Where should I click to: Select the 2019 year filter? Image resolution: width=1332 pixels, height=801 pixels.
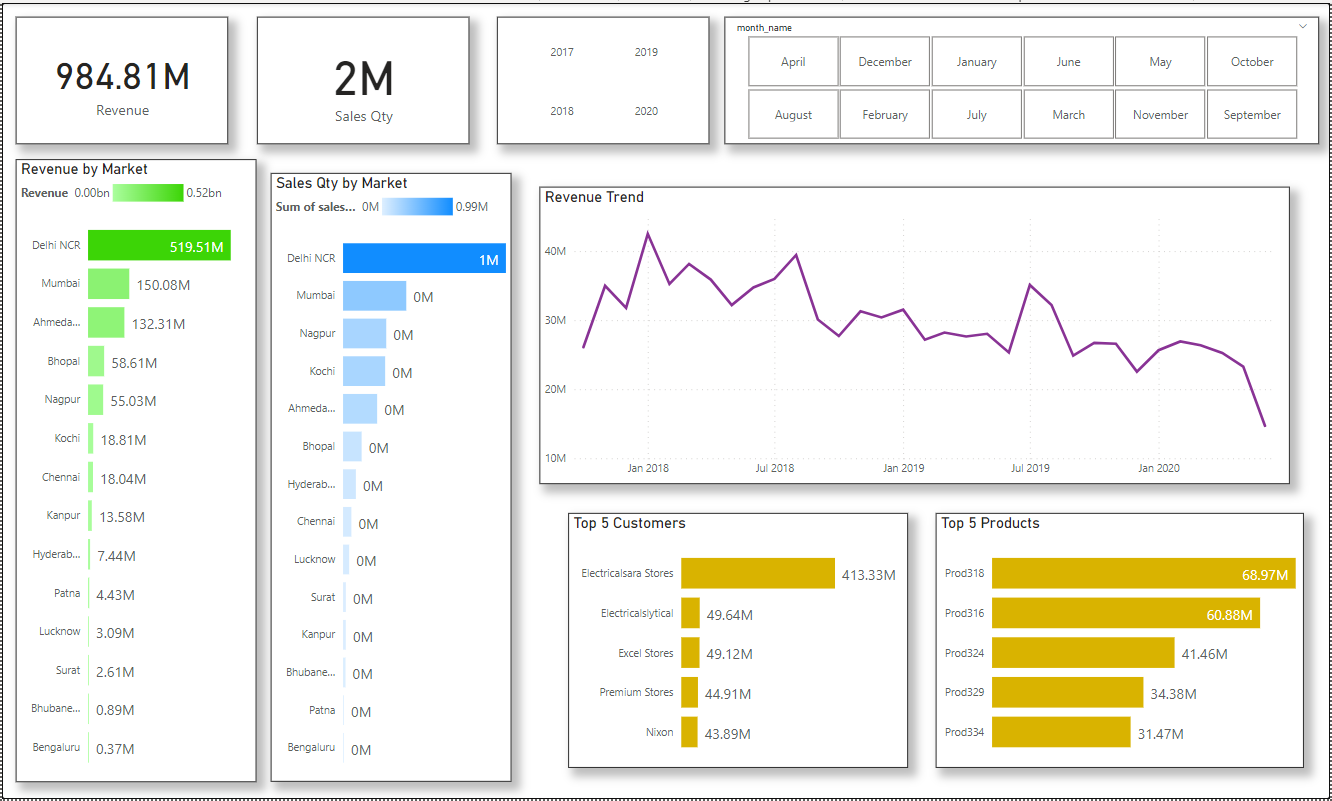click(x=645, y=52)
